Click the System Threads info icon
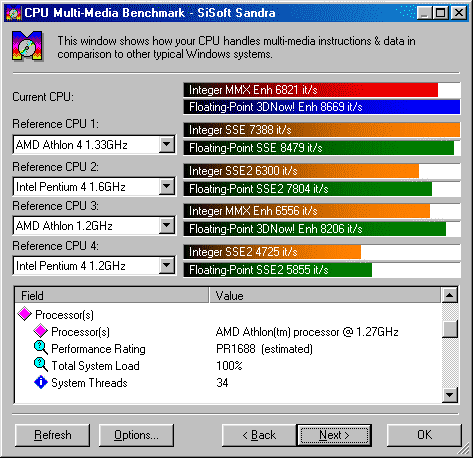 (41, 382)
